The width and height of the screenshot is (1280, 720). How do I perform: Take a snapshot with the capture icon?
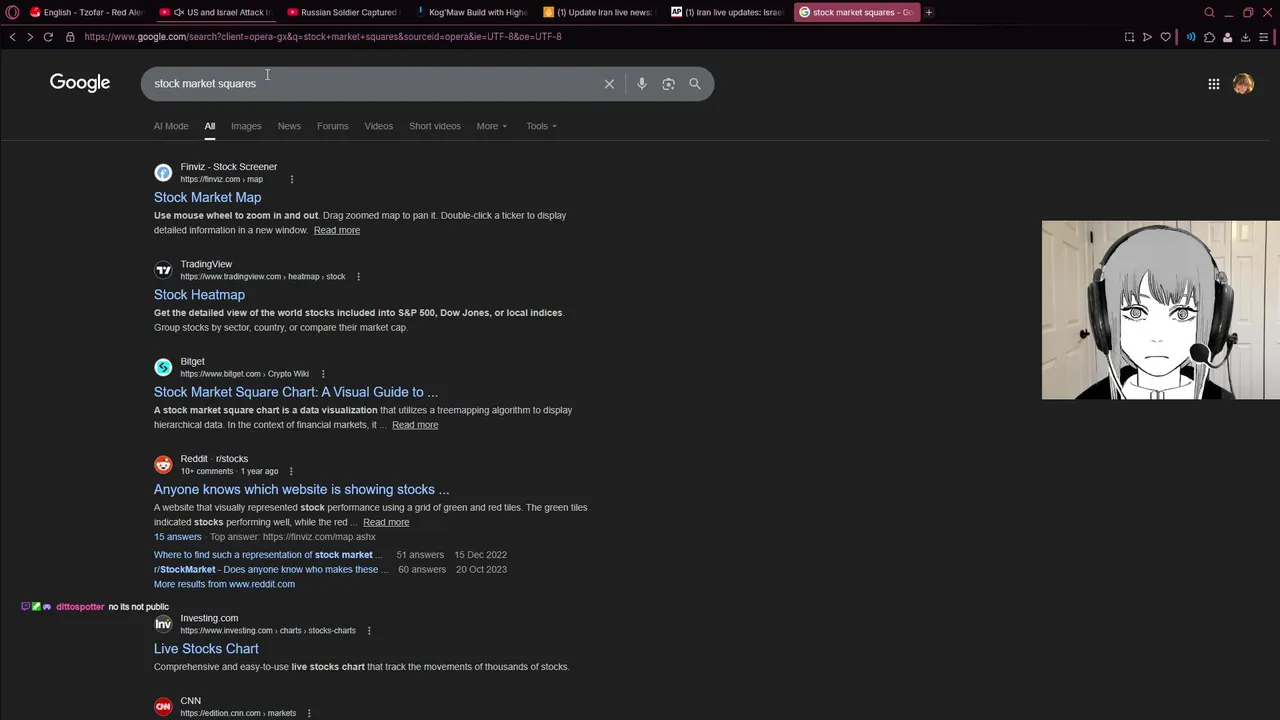click(1129, 37)
